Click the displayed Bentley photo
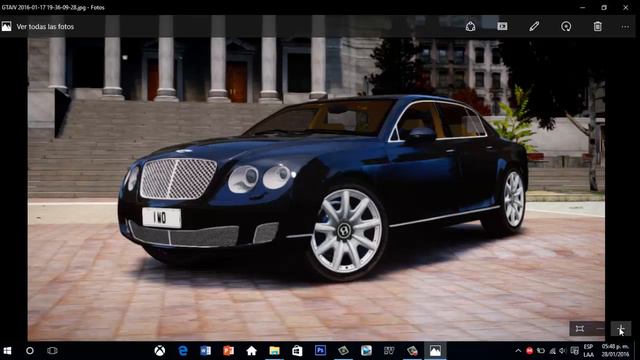Viewport: 640px width, 360px height. pyautogui.click(x=316, y=188)
